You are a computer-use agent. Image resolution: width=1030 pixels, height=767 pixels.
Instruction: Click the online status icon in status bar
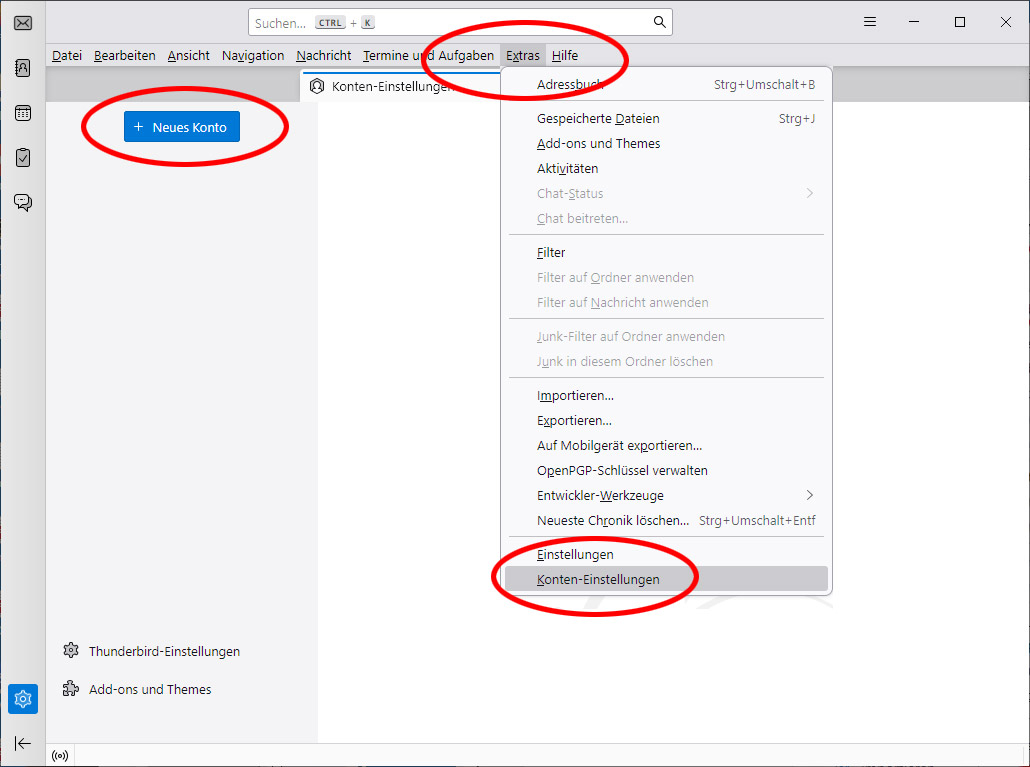tap(60, 756)
